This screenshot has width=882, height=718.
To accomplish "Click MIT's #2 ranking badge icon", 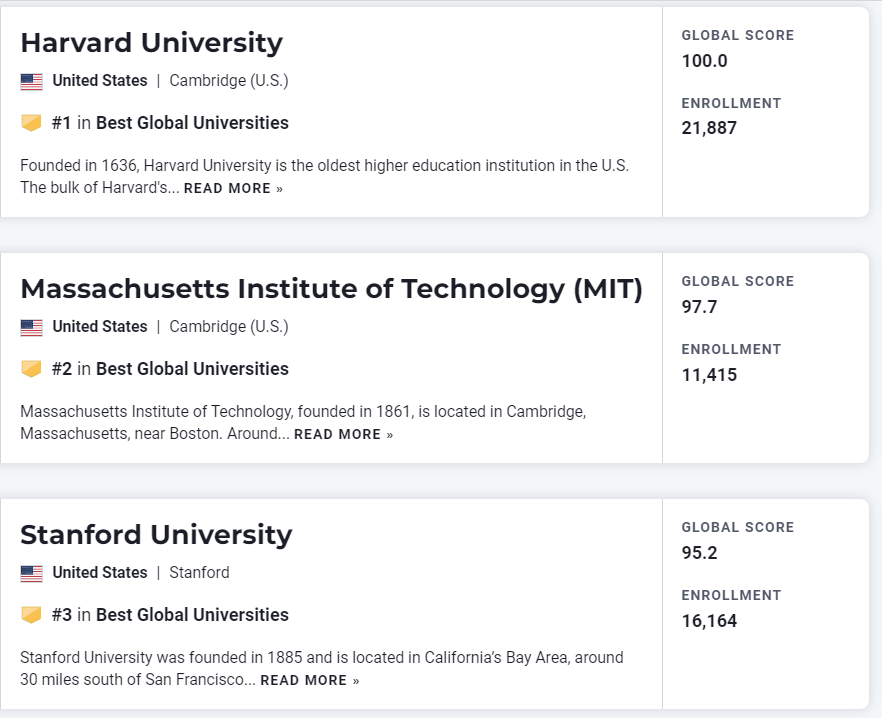I will click(32, 369).
